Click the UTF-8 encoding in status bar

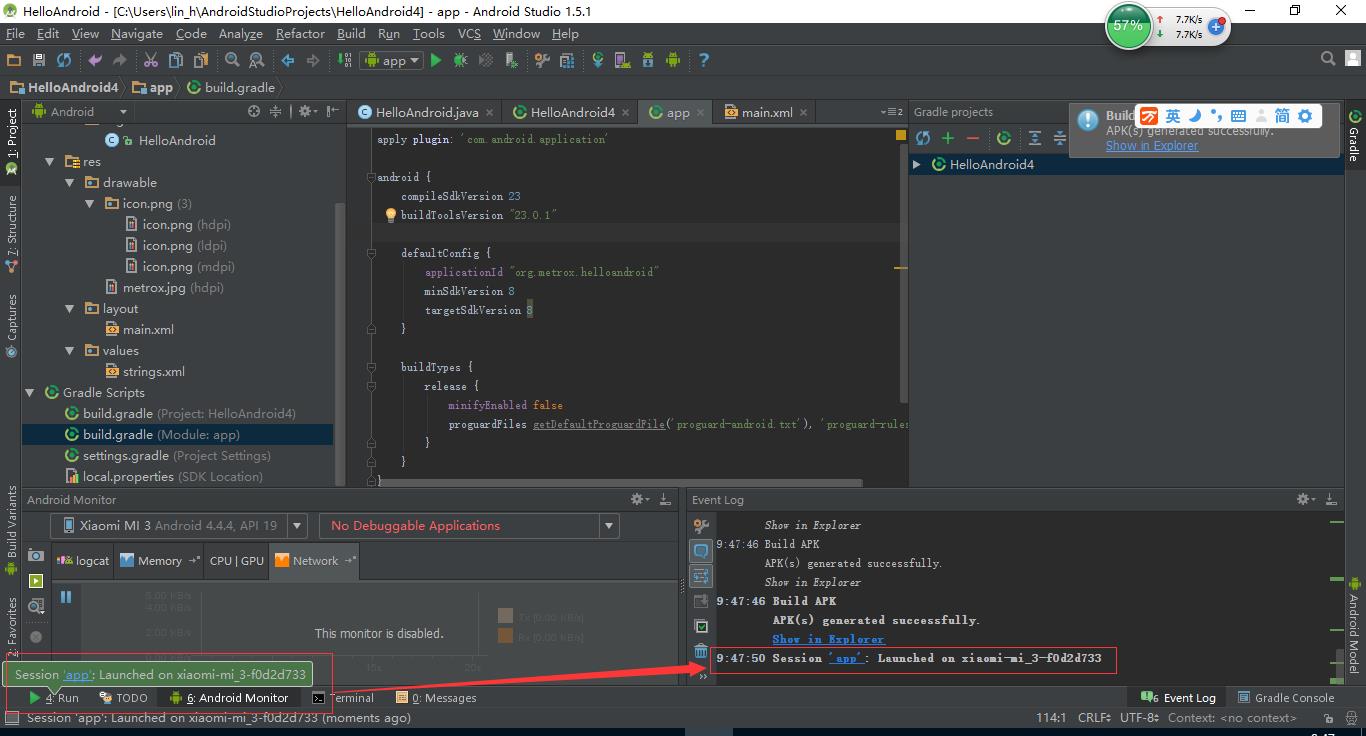1139,718
